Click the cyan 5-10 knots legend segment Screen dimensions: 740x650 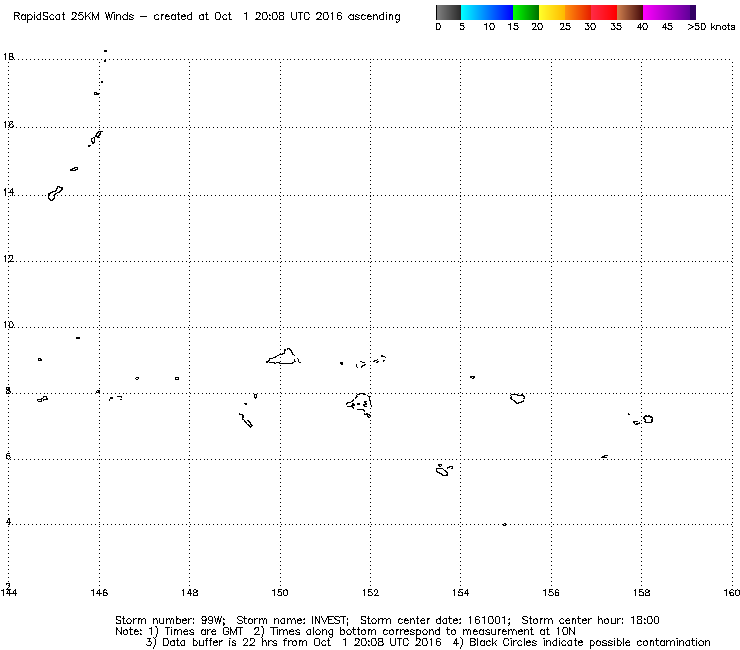click(473, 12)
